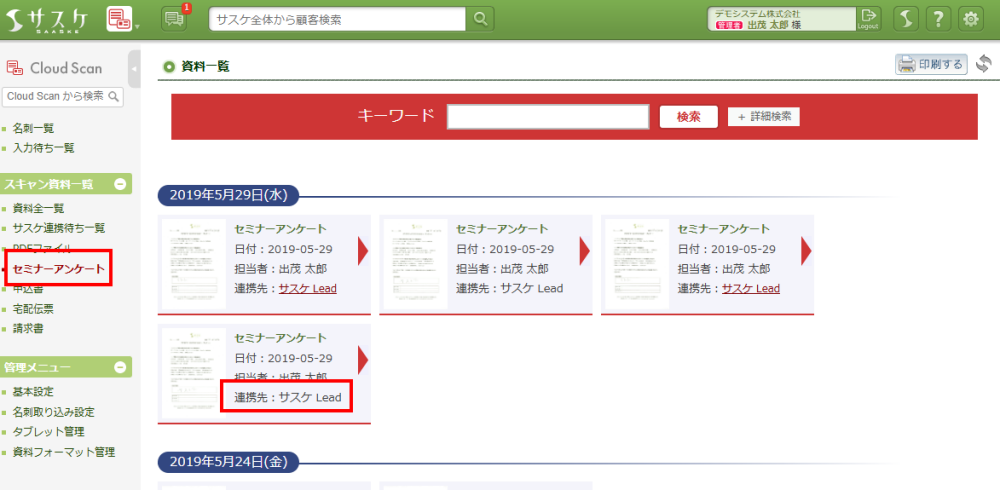Click the refresh arrows icon beside print
The width and height of the screenshot is (1000, 490).
pyautogui.click(x=983, y=65)
